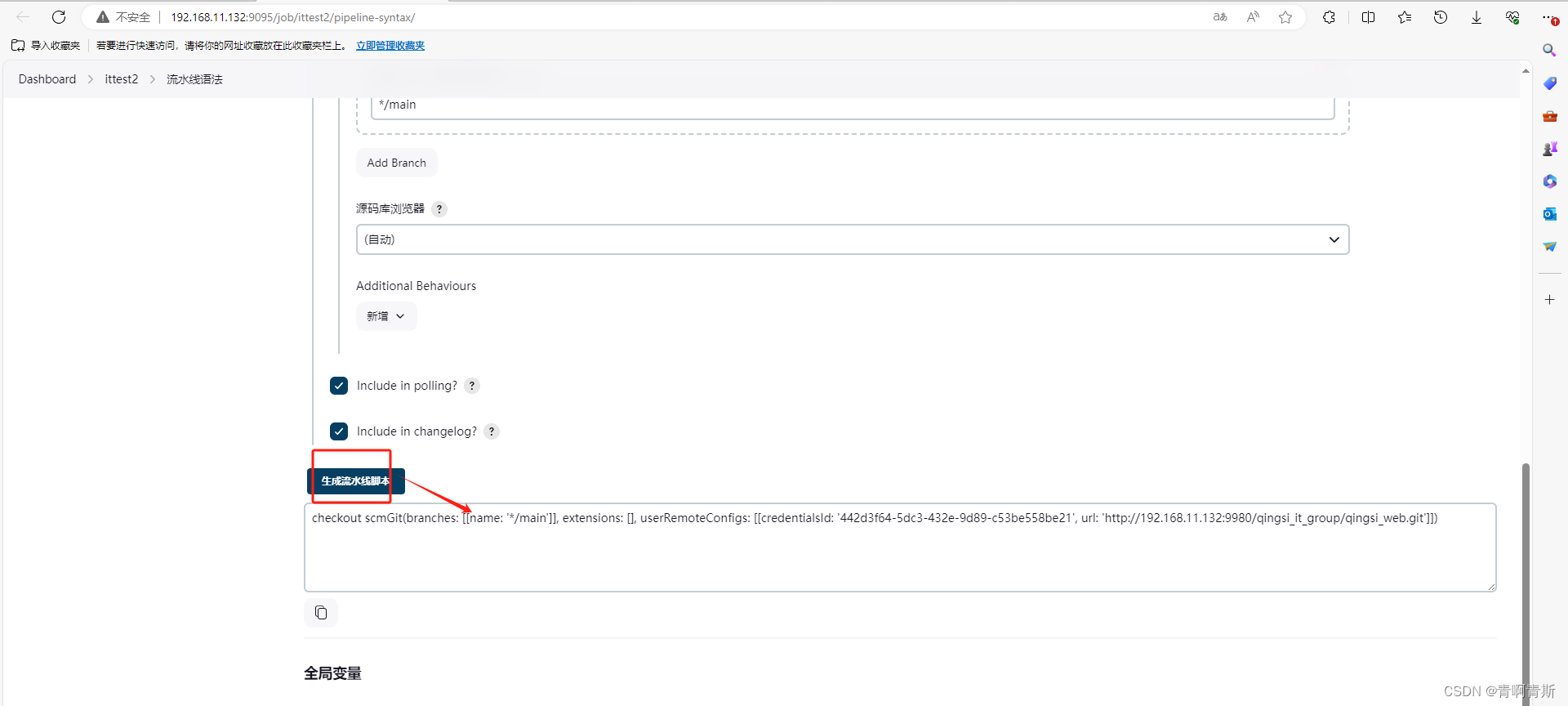
Task: Click the */main branch specifier field
Action: pyautogui.click(x=853, y=105)
